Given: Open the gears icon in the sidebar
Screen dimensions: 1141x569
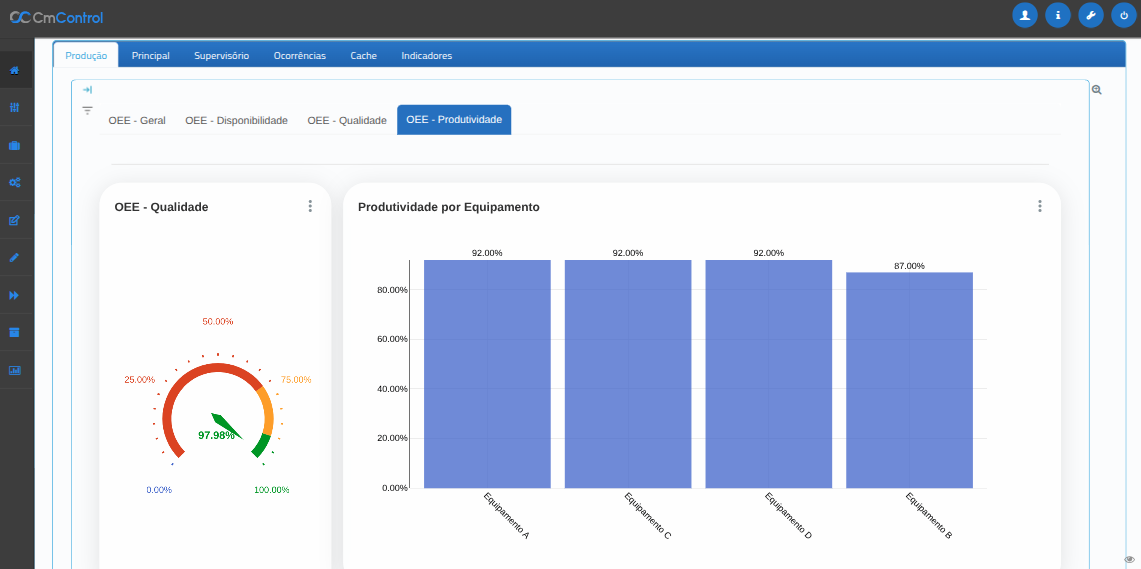Looking at the screenshot, I should (14, 183).
